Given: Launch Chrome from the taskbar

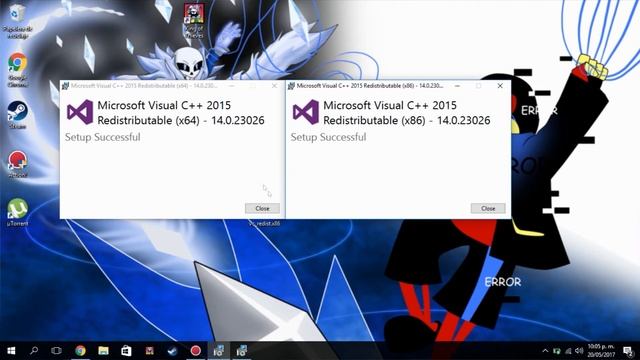Looking at the screenshot, I should pos(80,351).
